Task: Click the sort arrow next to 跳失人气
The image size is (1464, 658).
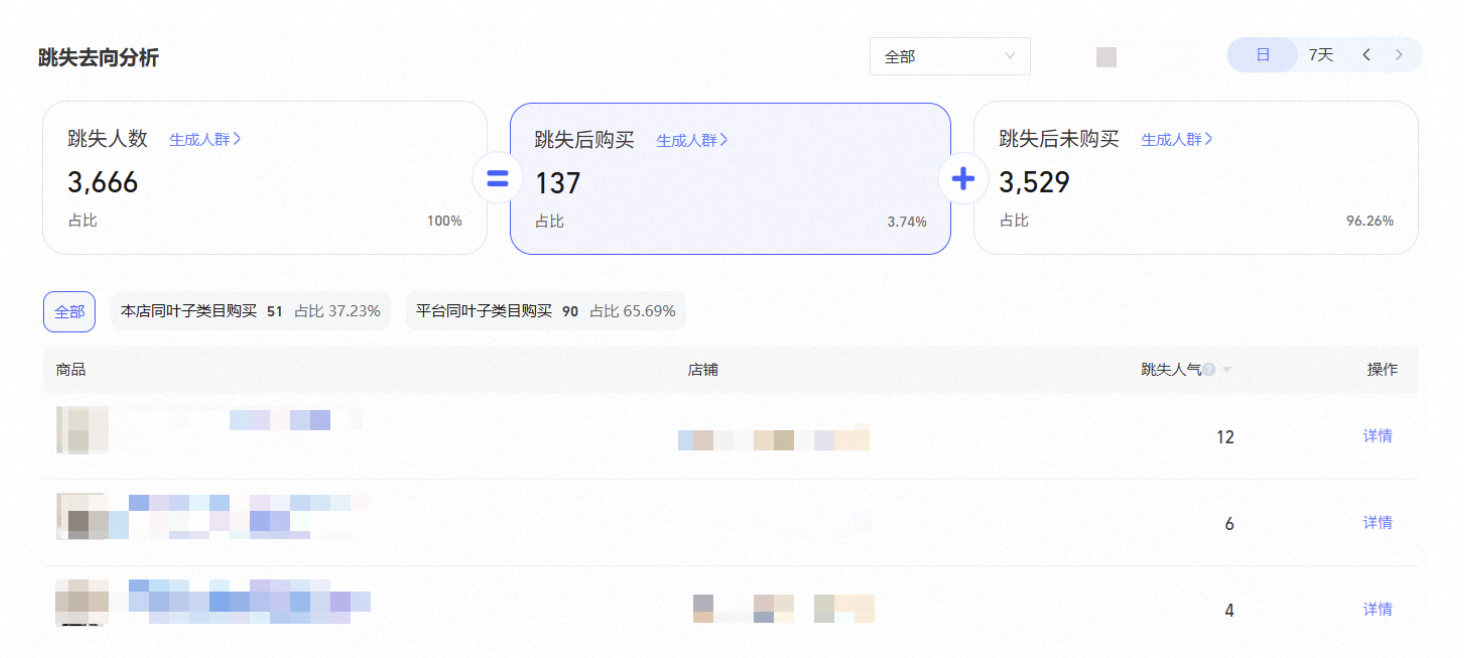Action: tap(1227, 370)
